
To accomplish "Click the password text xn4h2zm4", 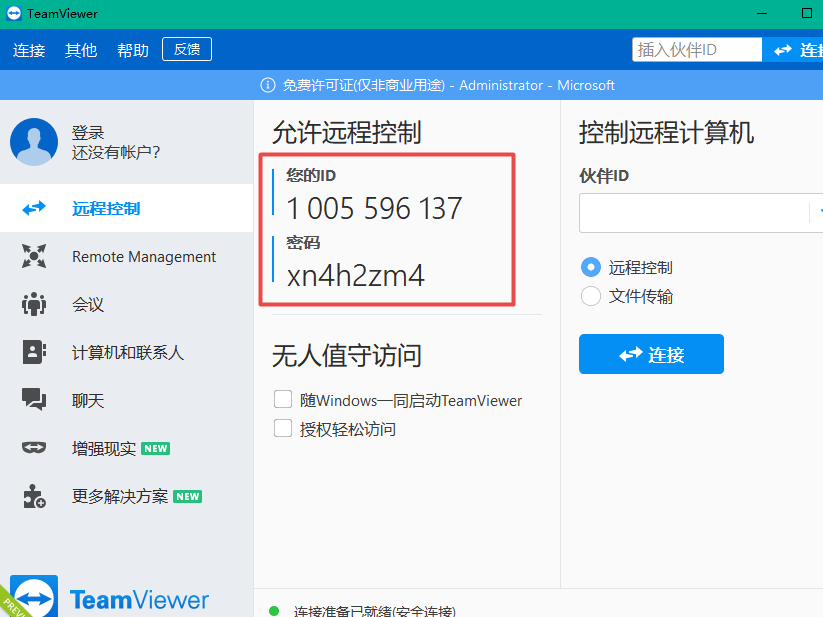I will (x=355, y=275).
